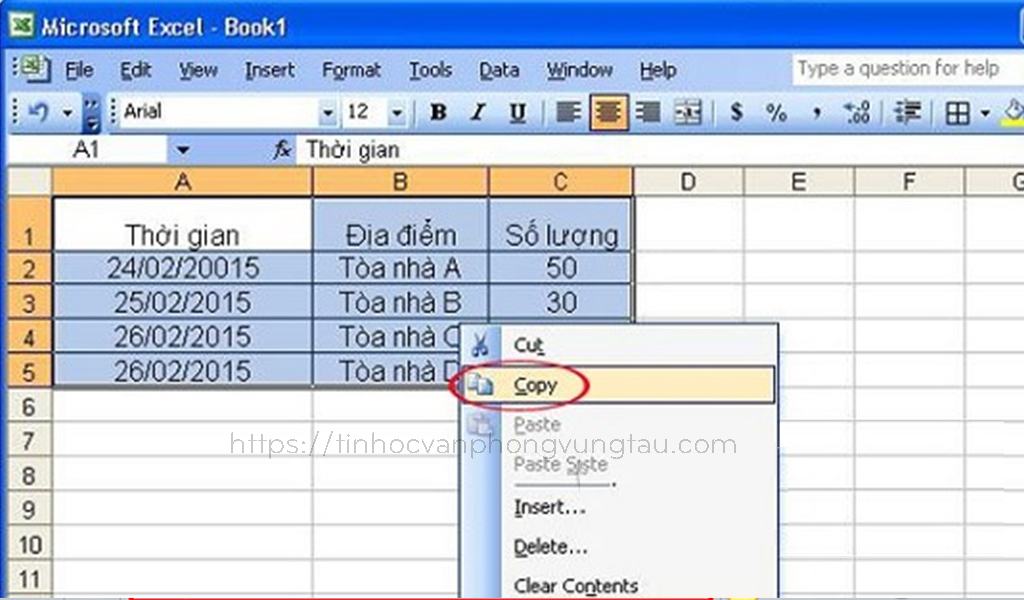Click the Borders icon
Image resolution: width=1024 pixels, height=600 pixels.
coord(957,114)
